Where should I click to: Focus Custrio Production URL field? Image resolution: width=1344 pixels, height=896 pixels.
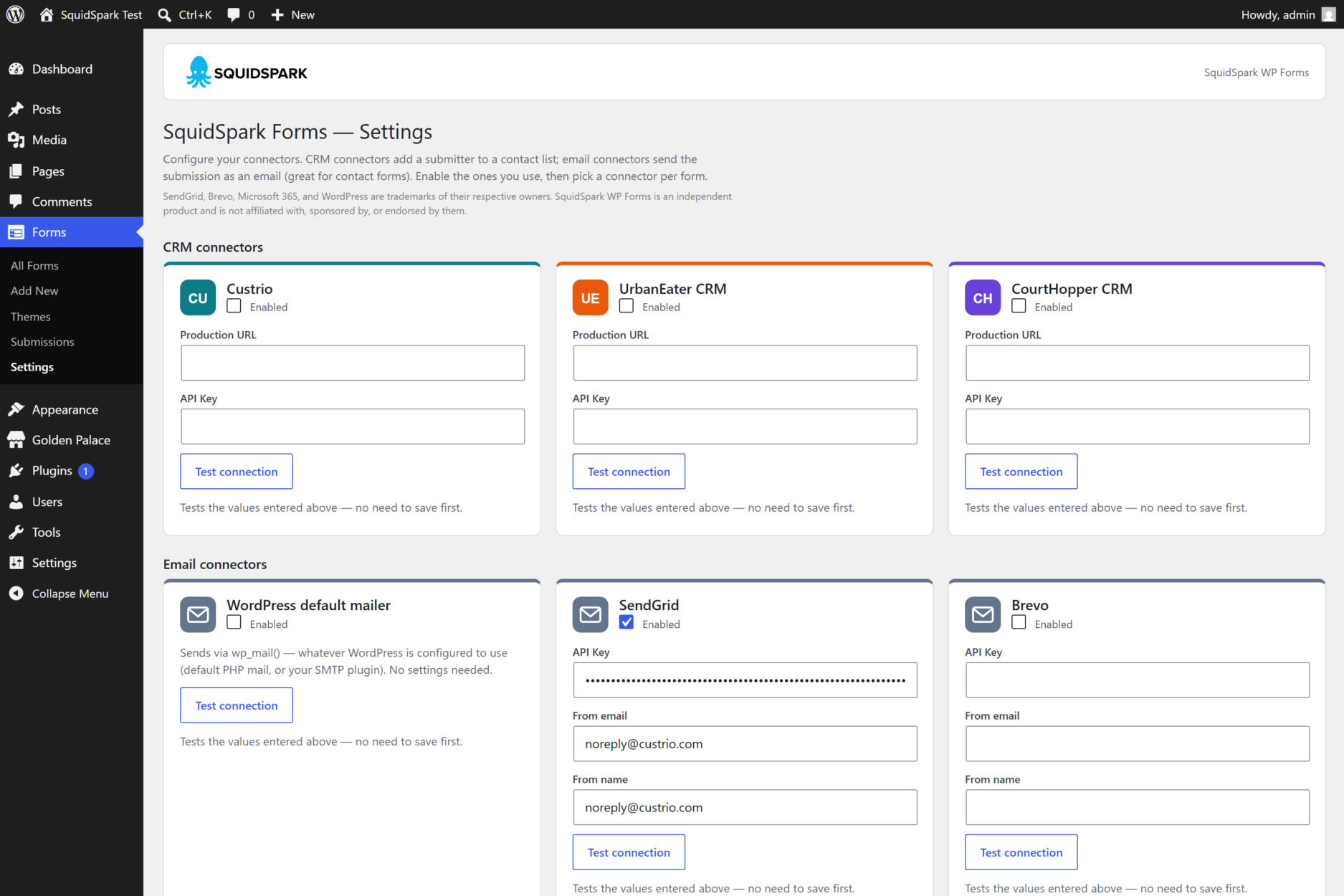352,363
